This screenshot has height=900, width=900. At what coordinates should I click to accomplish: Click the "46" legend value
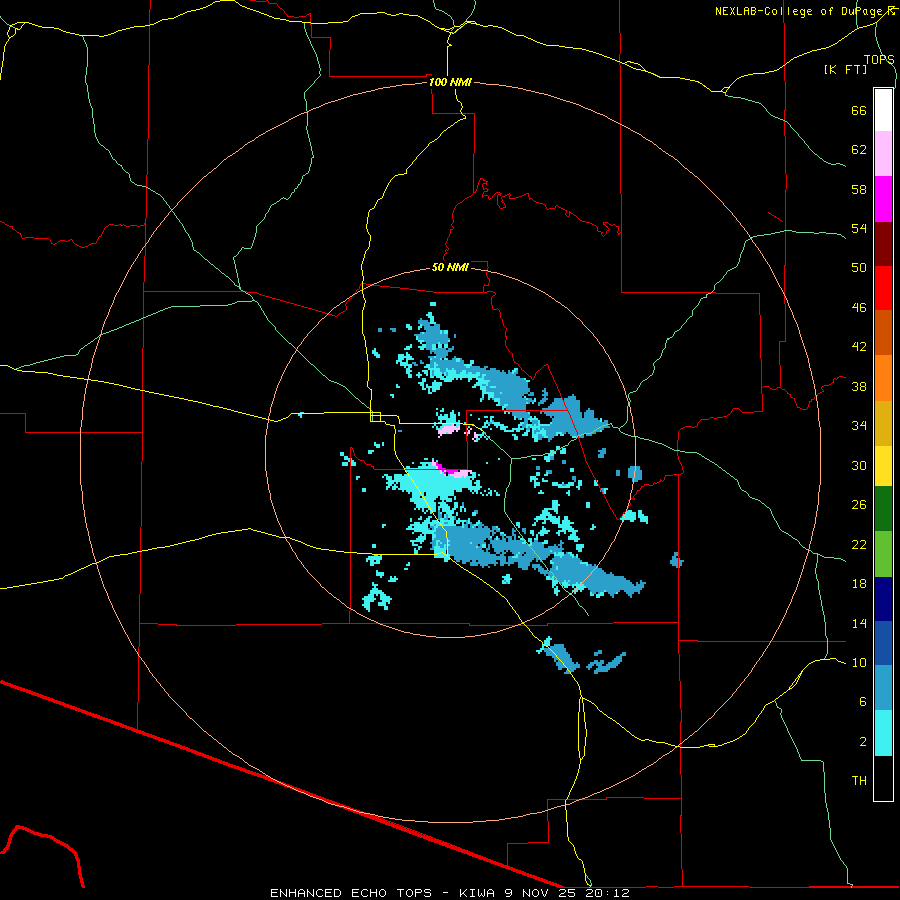pos(859,308)
